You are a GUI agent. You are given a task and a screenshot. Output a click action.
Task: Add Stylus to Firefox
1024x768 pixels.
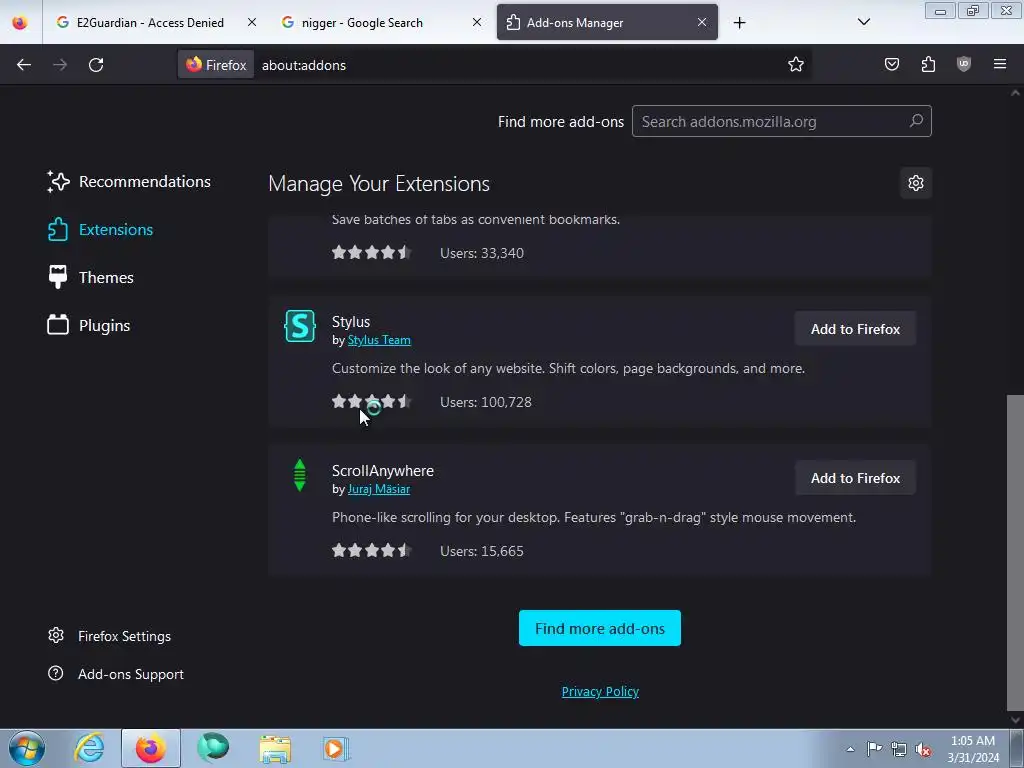(x=855, y=329)
